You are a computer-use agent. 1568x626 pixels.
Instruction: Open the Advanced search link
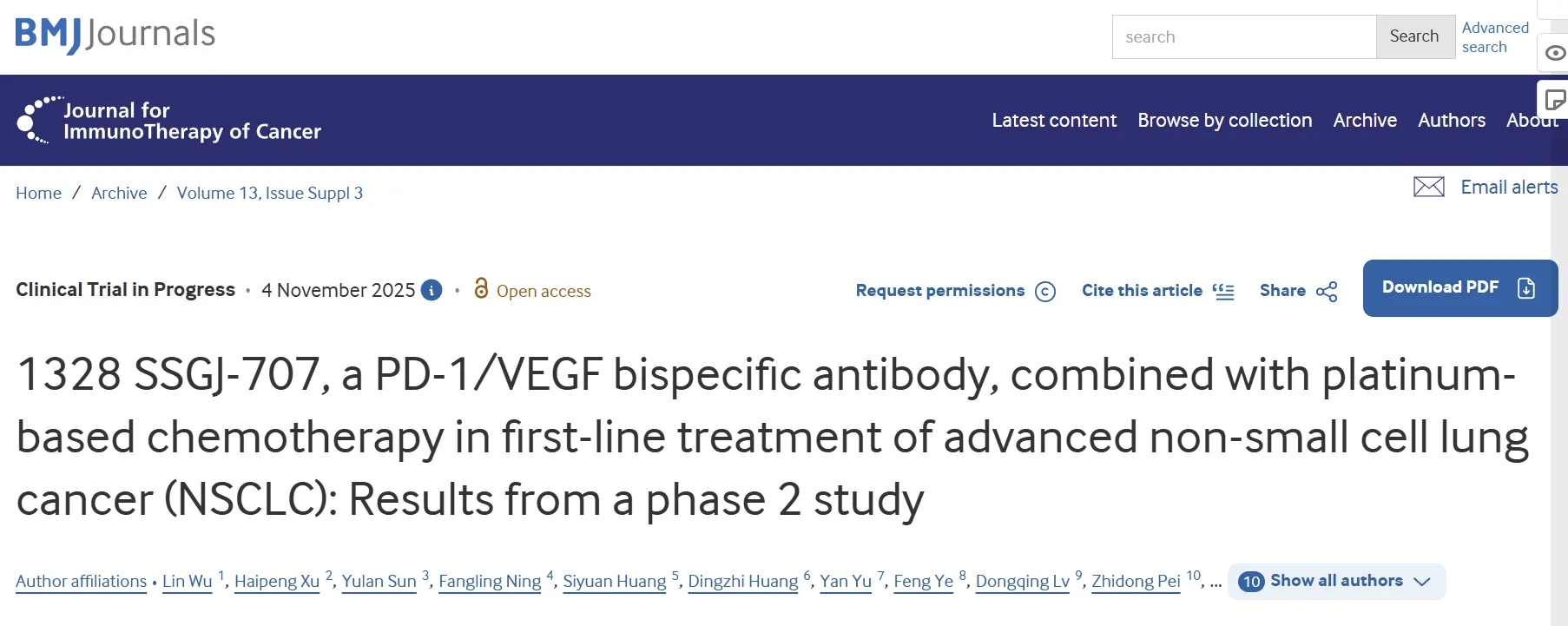(x=1494, y=37)
